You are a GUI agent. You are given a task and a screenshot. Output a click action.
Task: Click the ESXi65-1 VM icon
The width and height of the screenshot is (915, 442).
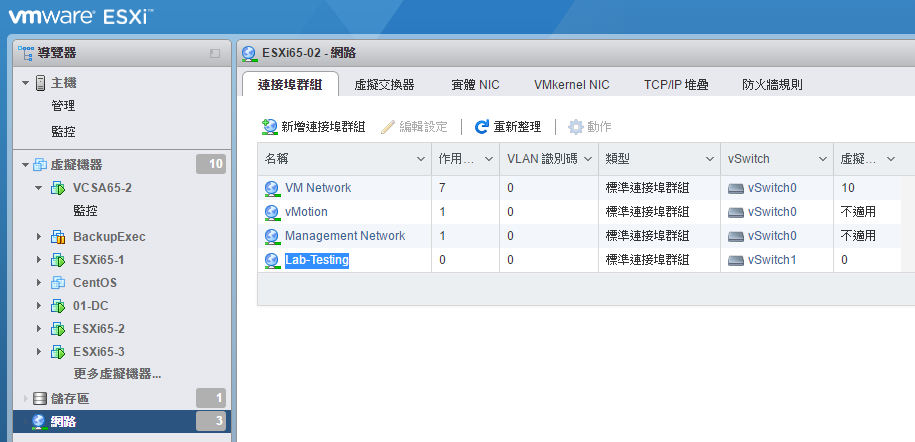click(58, 260)
